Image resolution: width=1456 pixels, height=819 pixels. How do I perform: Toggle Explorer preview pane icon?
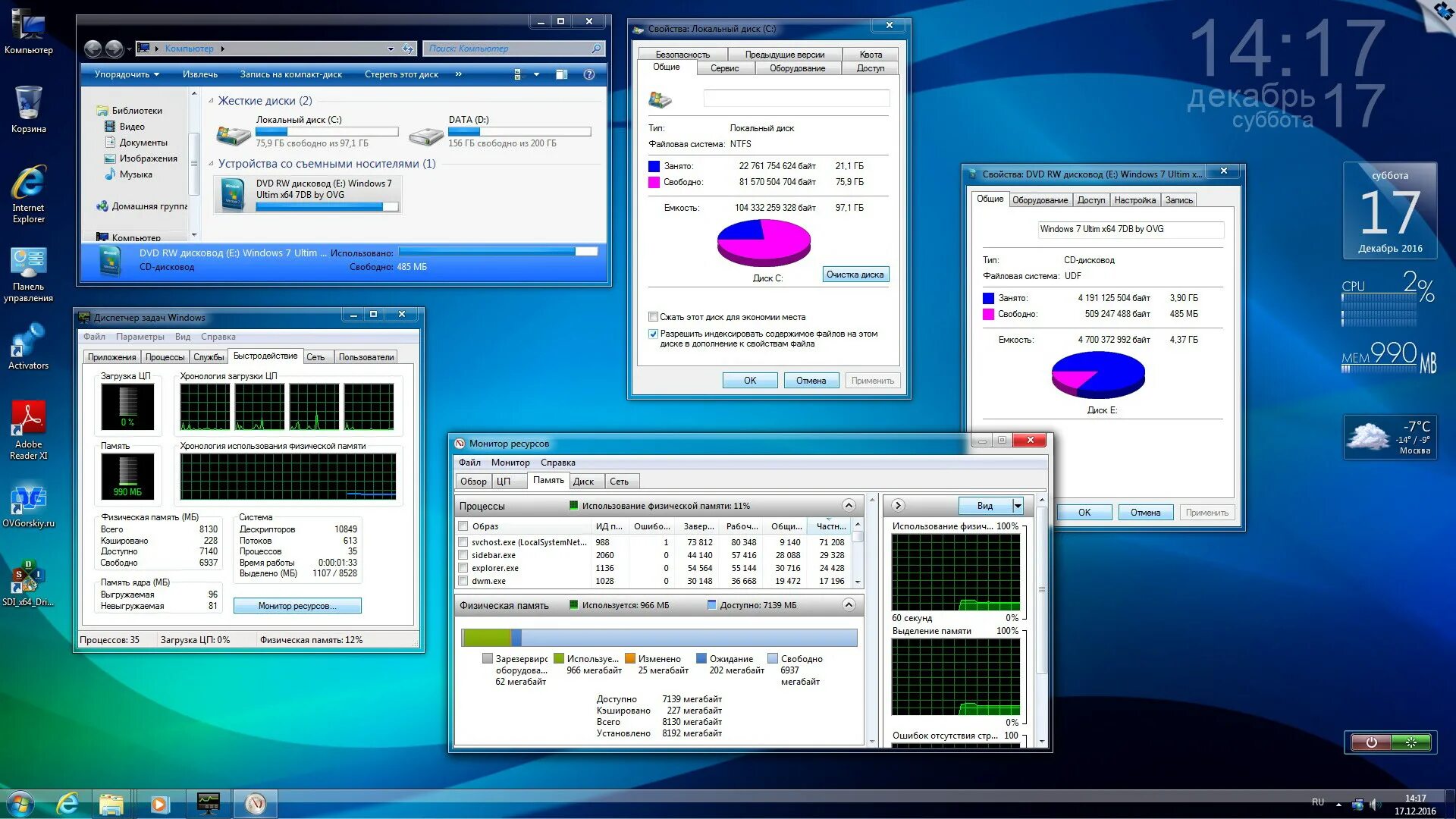coord(561,74)
